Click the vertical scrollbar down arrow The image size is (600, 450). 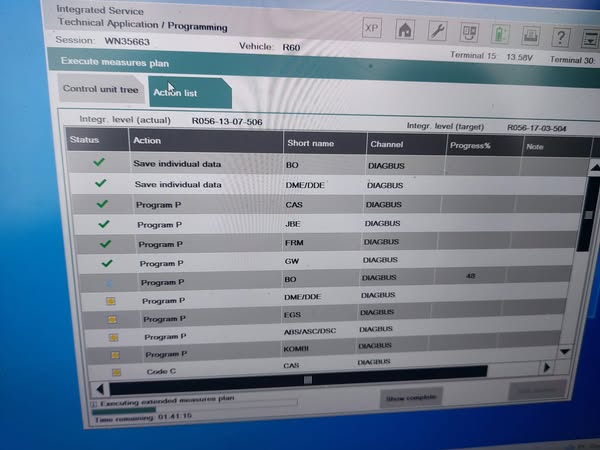(x=565, y=352)
